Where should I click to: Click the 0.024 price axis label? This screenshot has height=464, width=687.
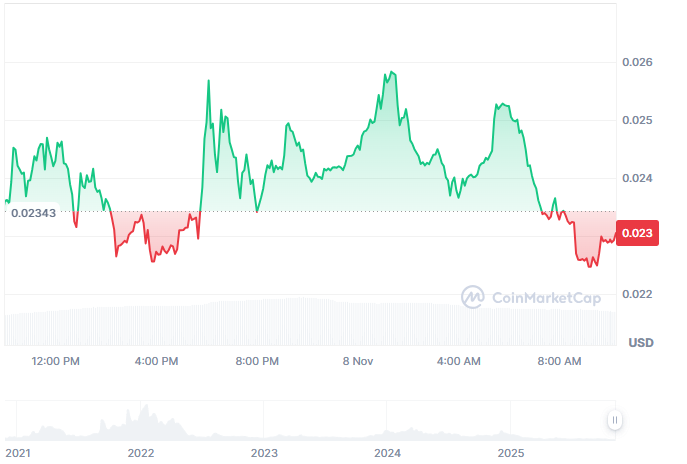[x=638, y=178]
